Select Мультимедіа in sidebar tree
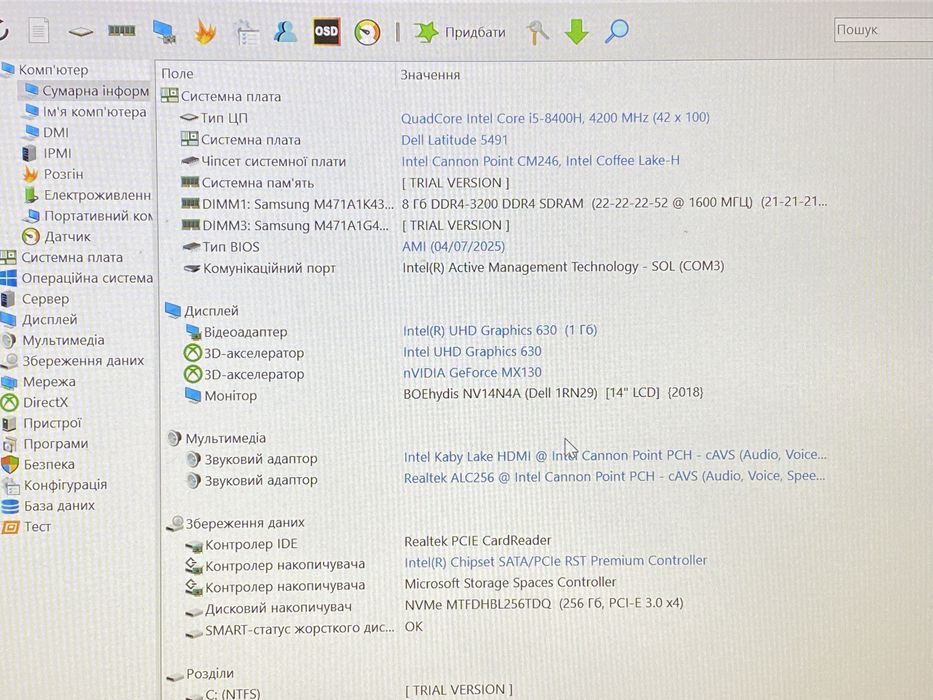This screenshot has width=933, height=700. click(x=53, y=340)
